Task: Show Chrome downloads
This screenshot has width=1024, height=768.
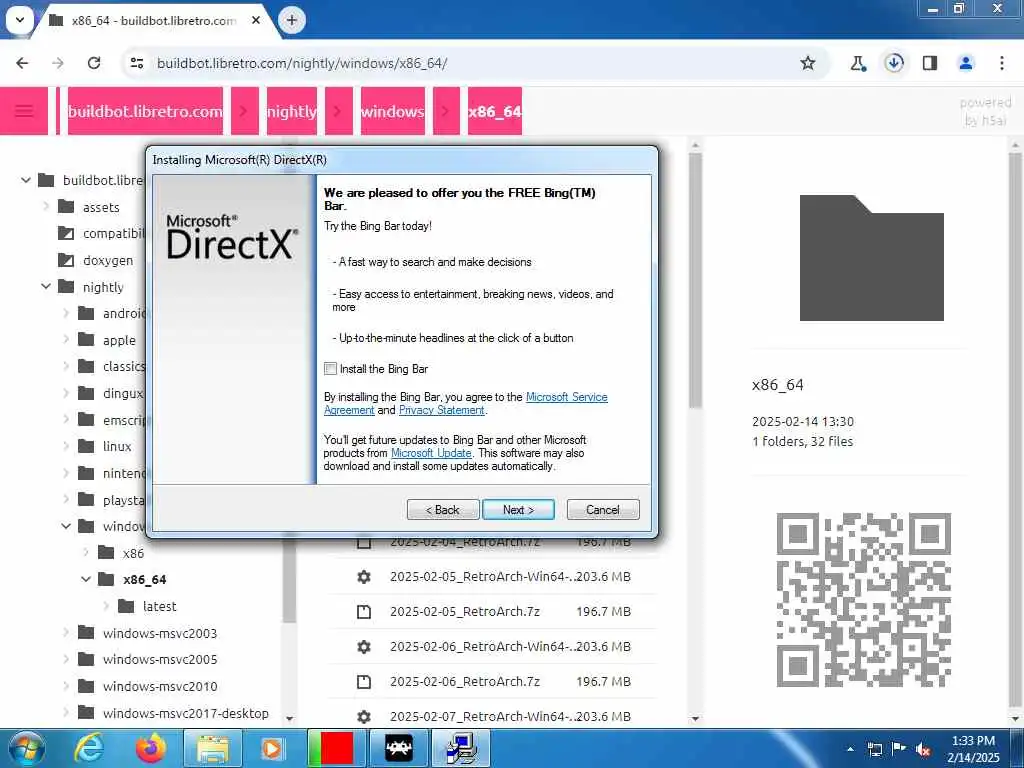Action: pos(894,63)
